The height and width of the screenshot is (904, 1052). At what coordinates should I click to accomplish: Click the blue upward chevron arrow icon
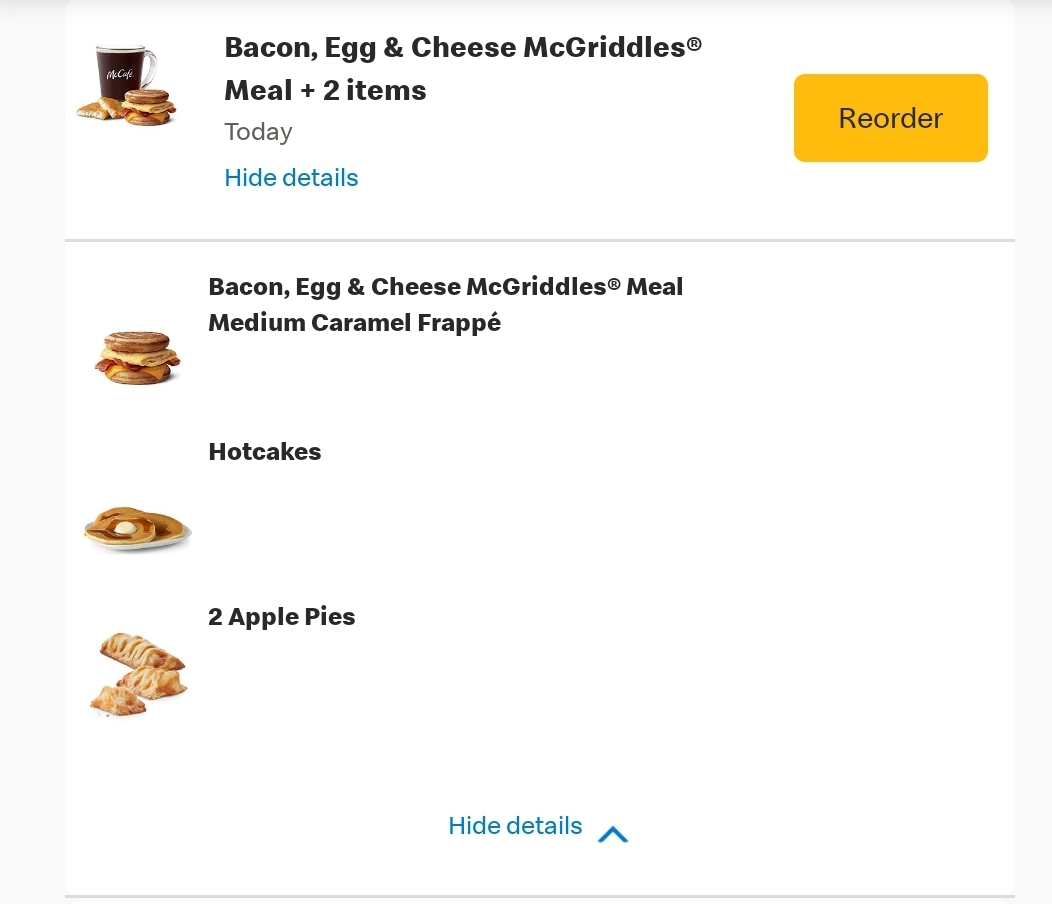[612, 833]
